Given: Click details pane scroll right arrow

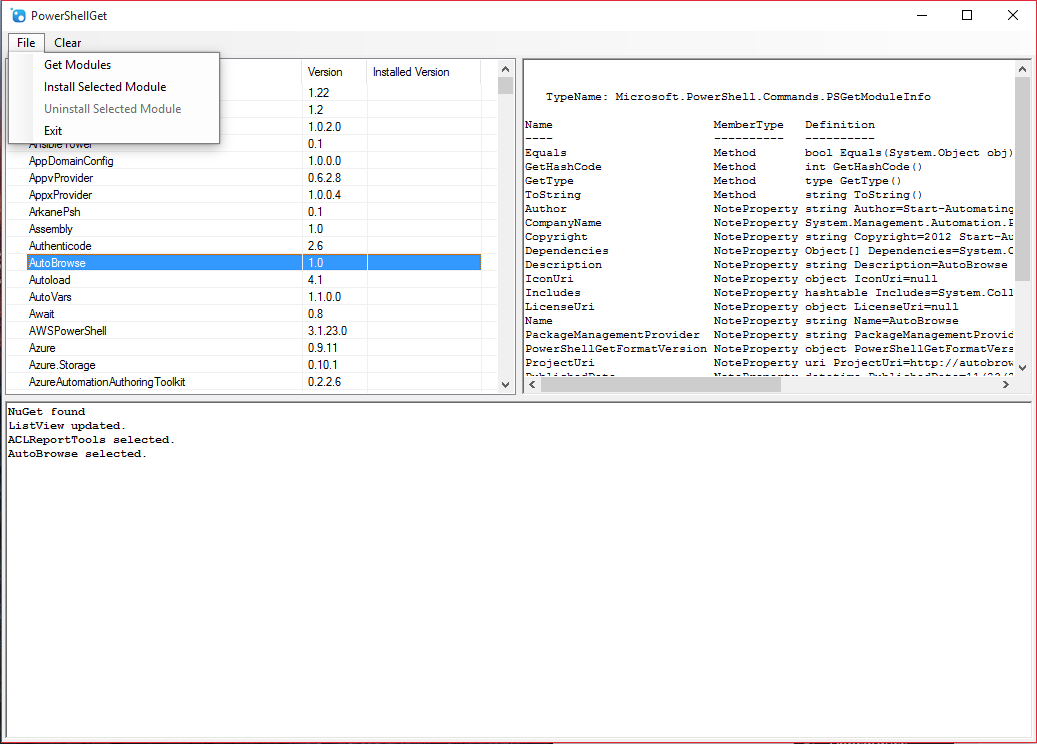Looking at the screenshot, I should [x=1006, y=384].
